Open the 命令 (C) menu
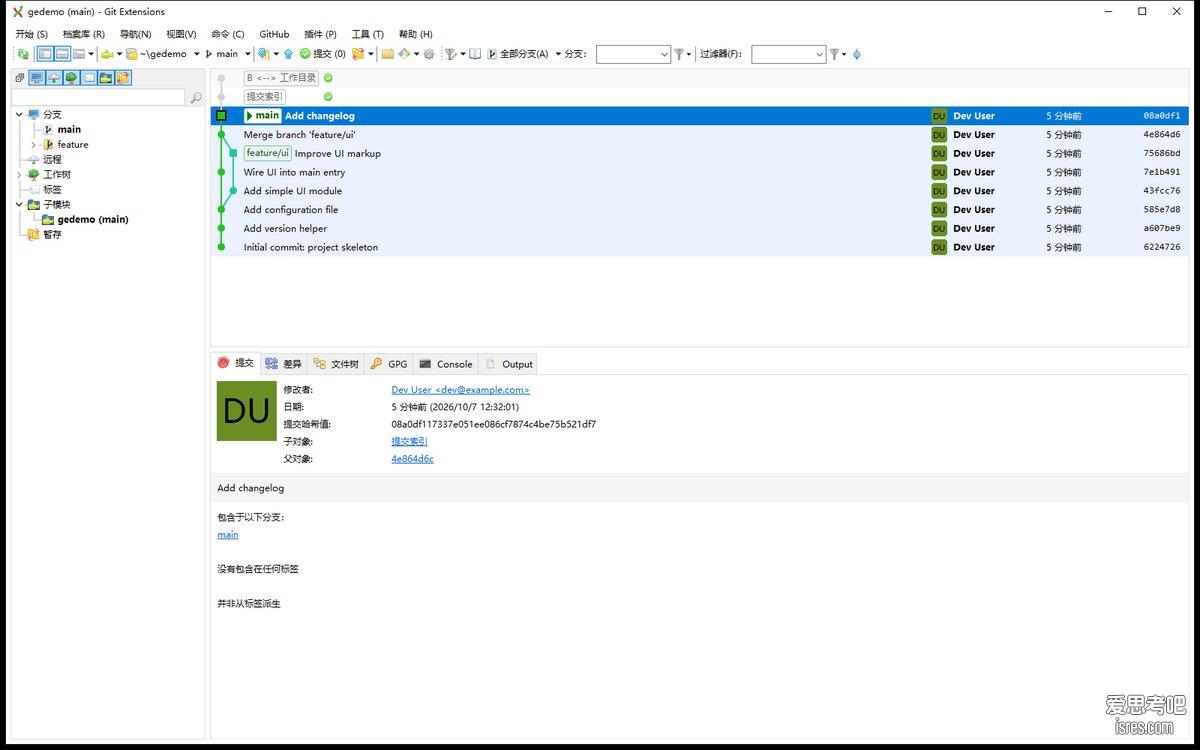The width and height of the screenshot is (1200, 750). (228, 34)
